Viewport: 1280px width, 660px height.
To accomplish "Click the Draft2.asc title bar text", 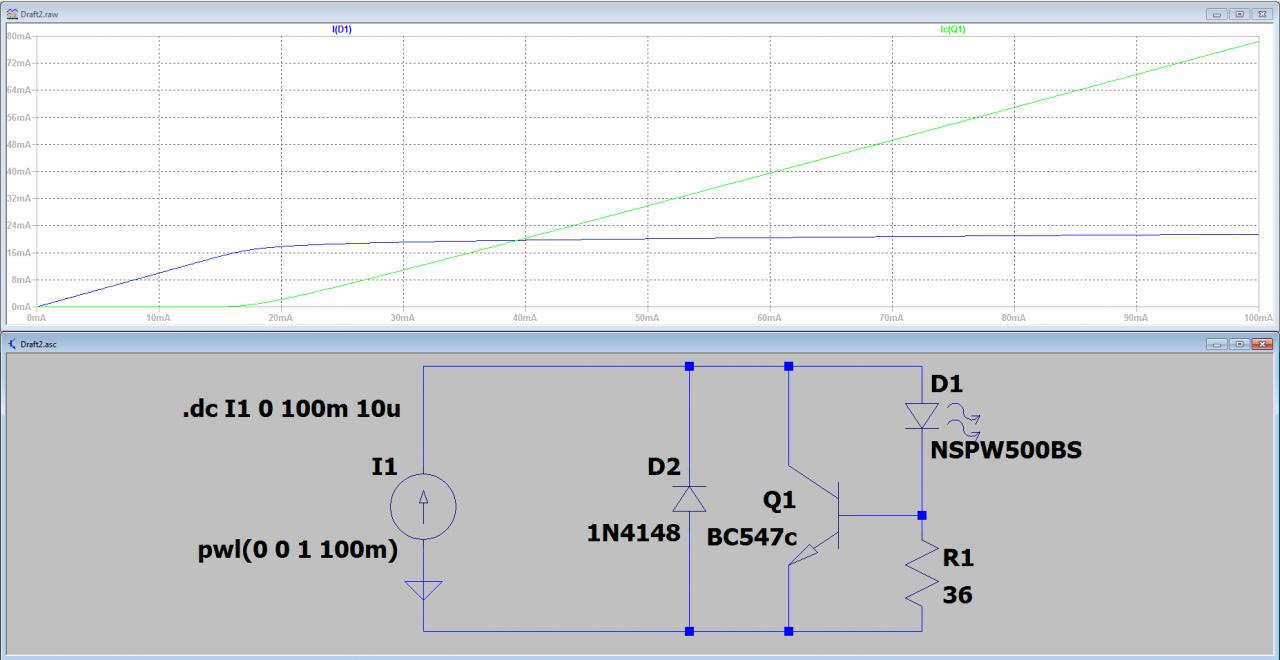I will tap(38, 343).
